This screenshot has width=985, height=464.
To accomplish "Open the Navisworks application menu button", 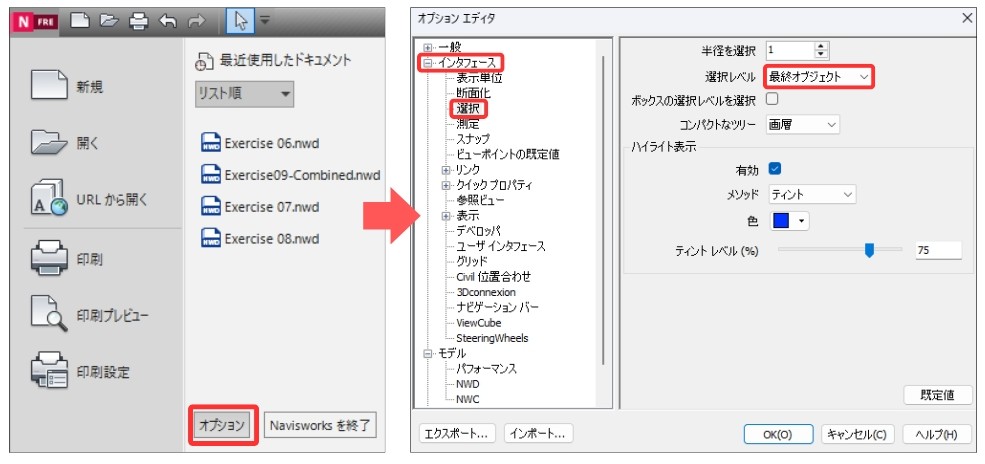I will 35,21.
